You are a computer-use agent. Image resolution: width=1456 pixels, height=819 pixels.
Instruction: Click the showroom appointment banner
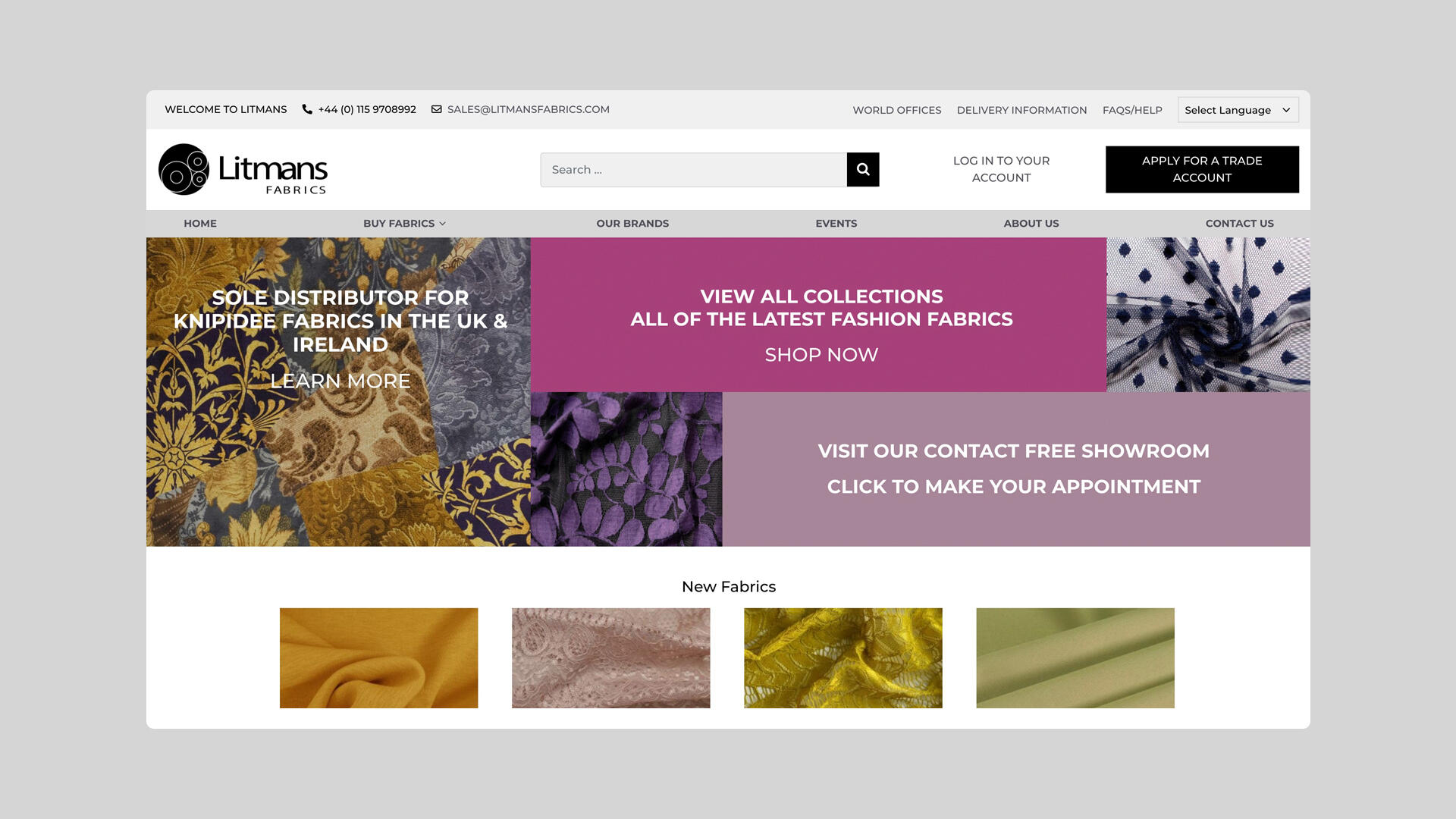(1015, 469)
